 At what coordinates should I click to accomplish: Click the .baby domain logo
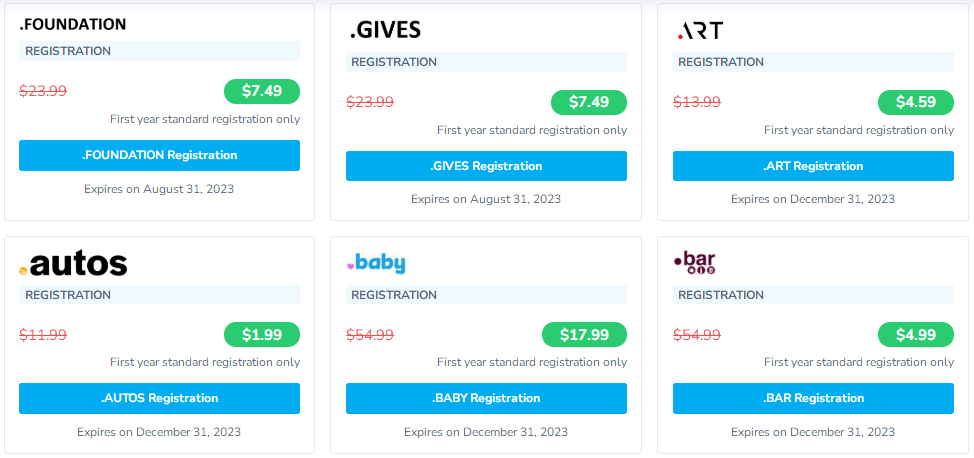pos(376,263)
